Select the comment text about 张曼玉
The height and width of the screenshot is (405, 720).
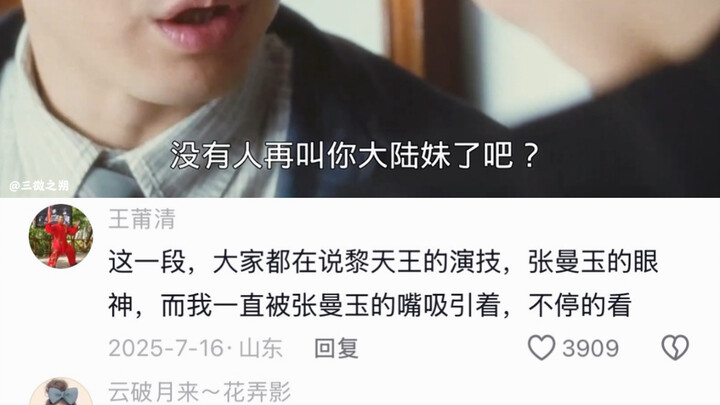coord(383,284)
